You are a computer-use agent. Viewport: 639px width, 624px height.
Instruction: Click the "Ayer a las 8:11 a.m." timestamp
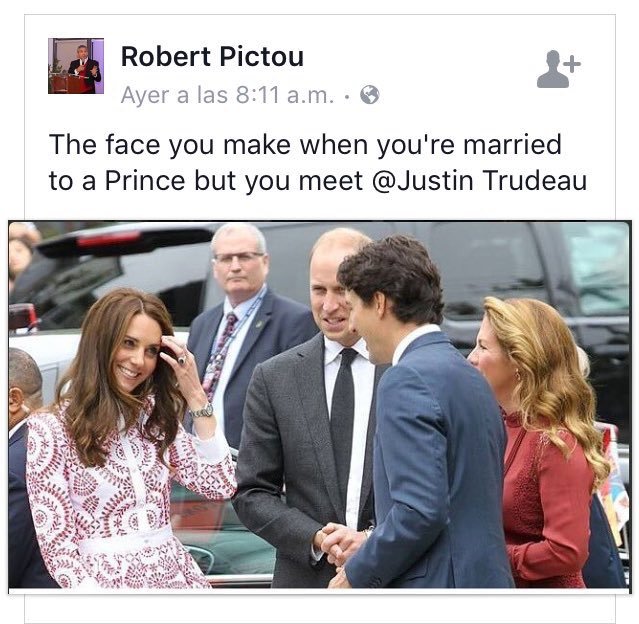tap(228, 96)
